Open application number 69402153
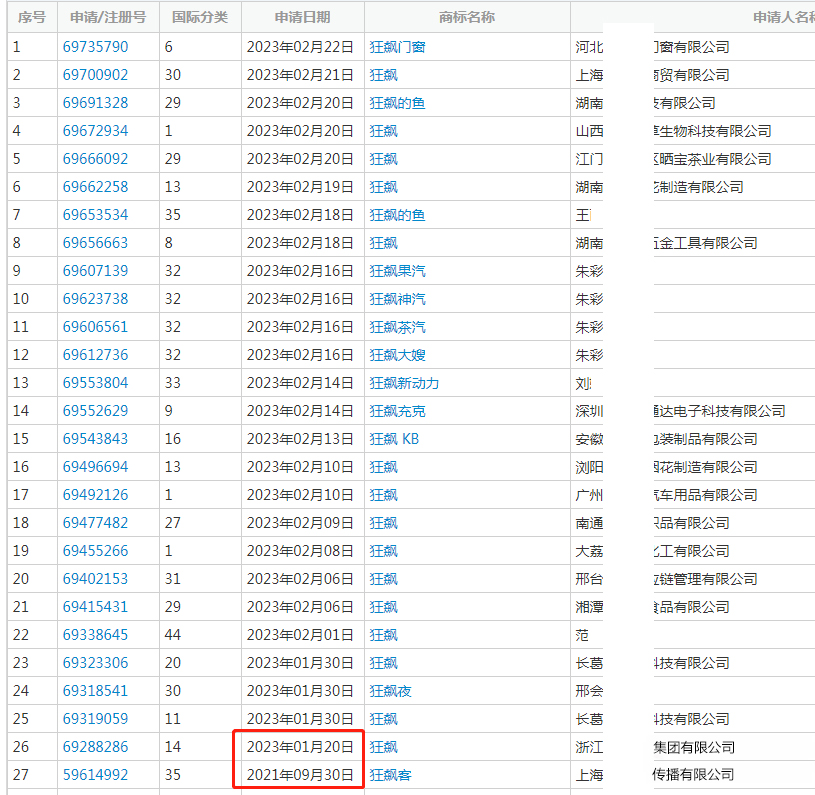 tap(95, 579)
